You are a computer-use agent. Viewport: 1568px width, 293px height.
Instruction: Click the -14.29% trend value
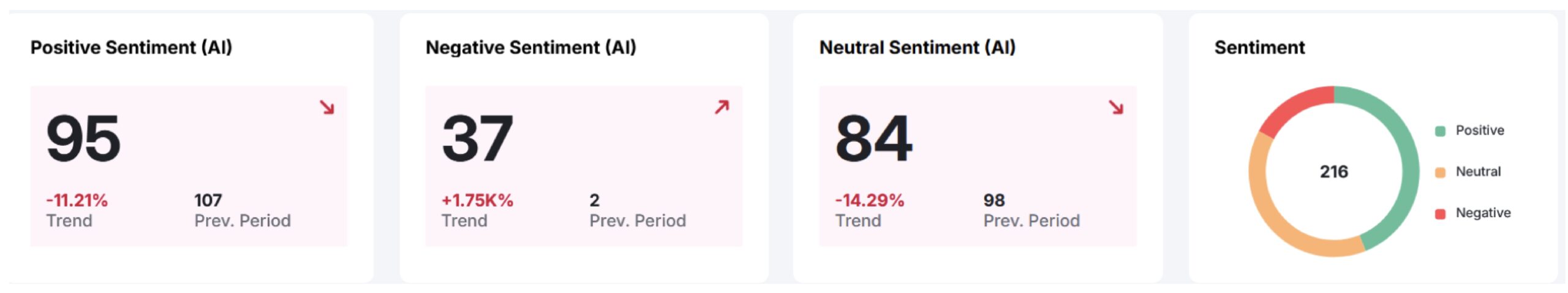pyautogui.click(x=869, y=200)
